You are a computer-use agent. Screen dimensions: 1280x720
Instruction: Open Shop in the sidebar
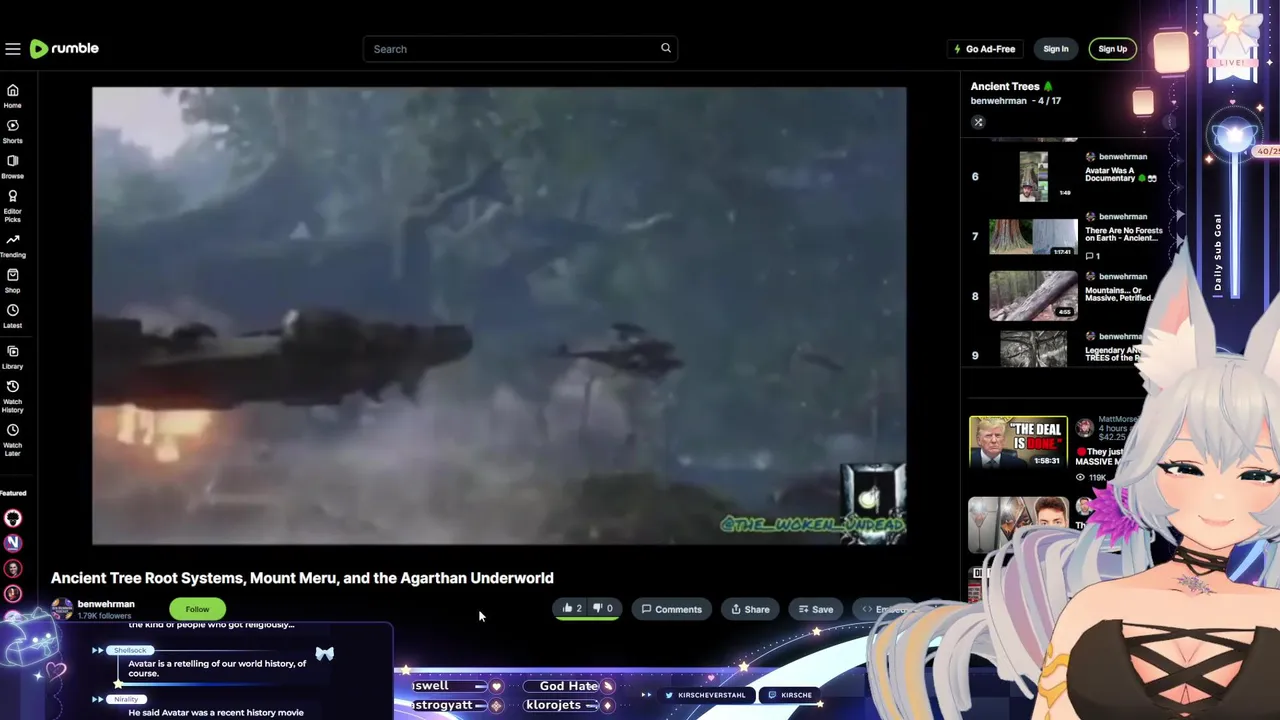(x=13, y=281)
